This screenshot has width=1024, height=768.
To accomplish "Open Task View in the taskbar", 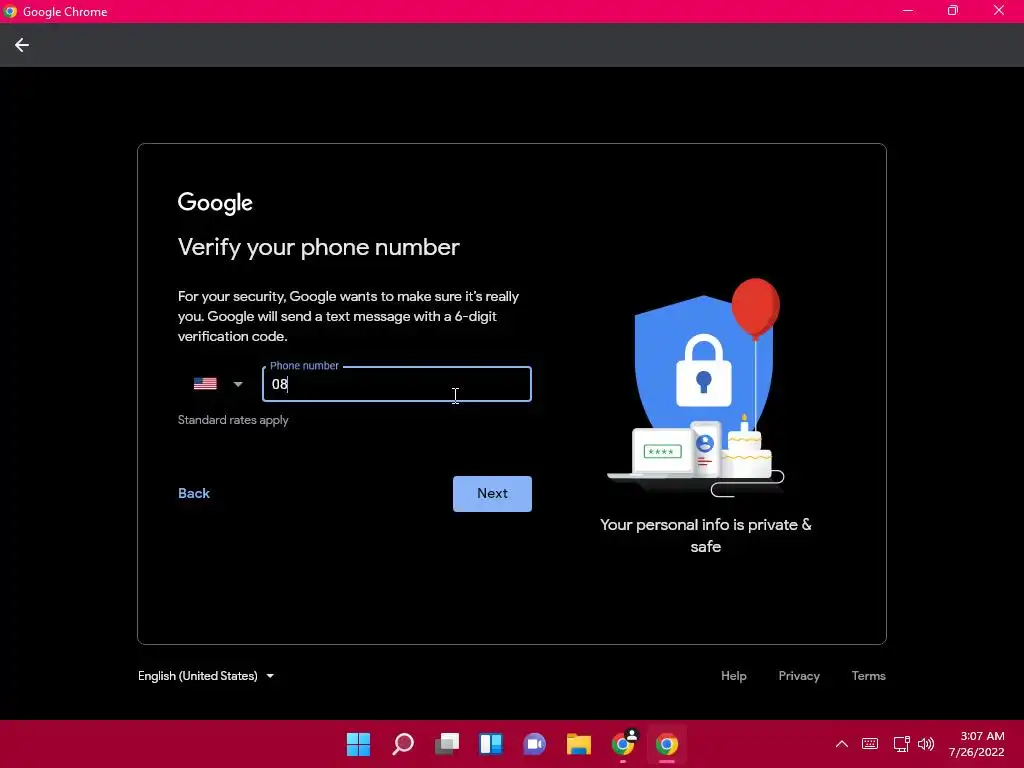I will [x=447, y=744].
